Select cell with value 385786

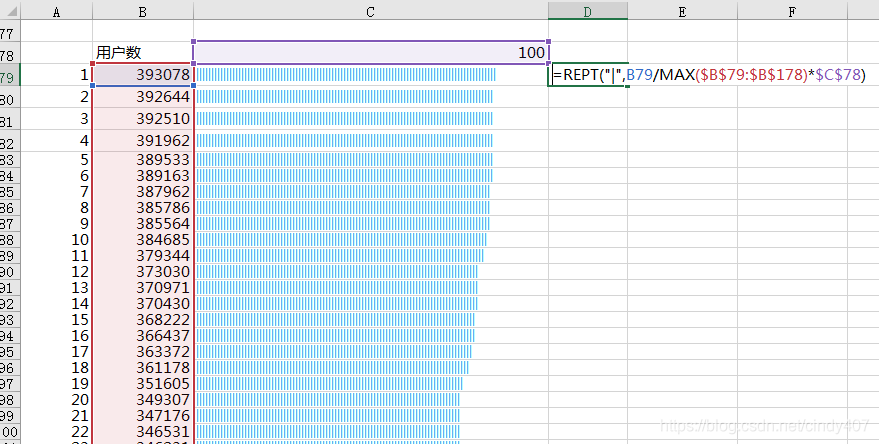click(x=143, y=208)
